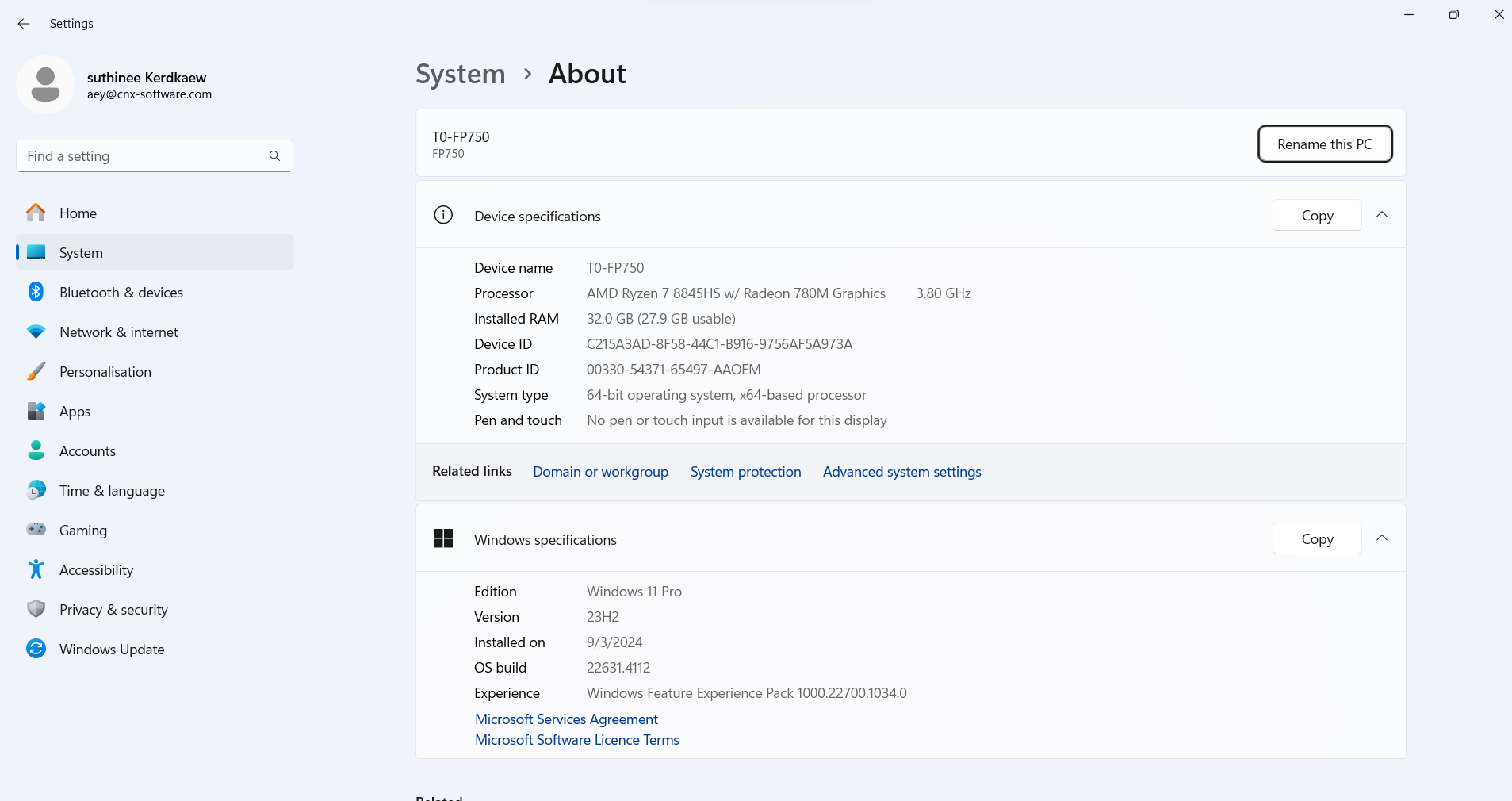Collapse the Device specifications section

coord(1382,215)
